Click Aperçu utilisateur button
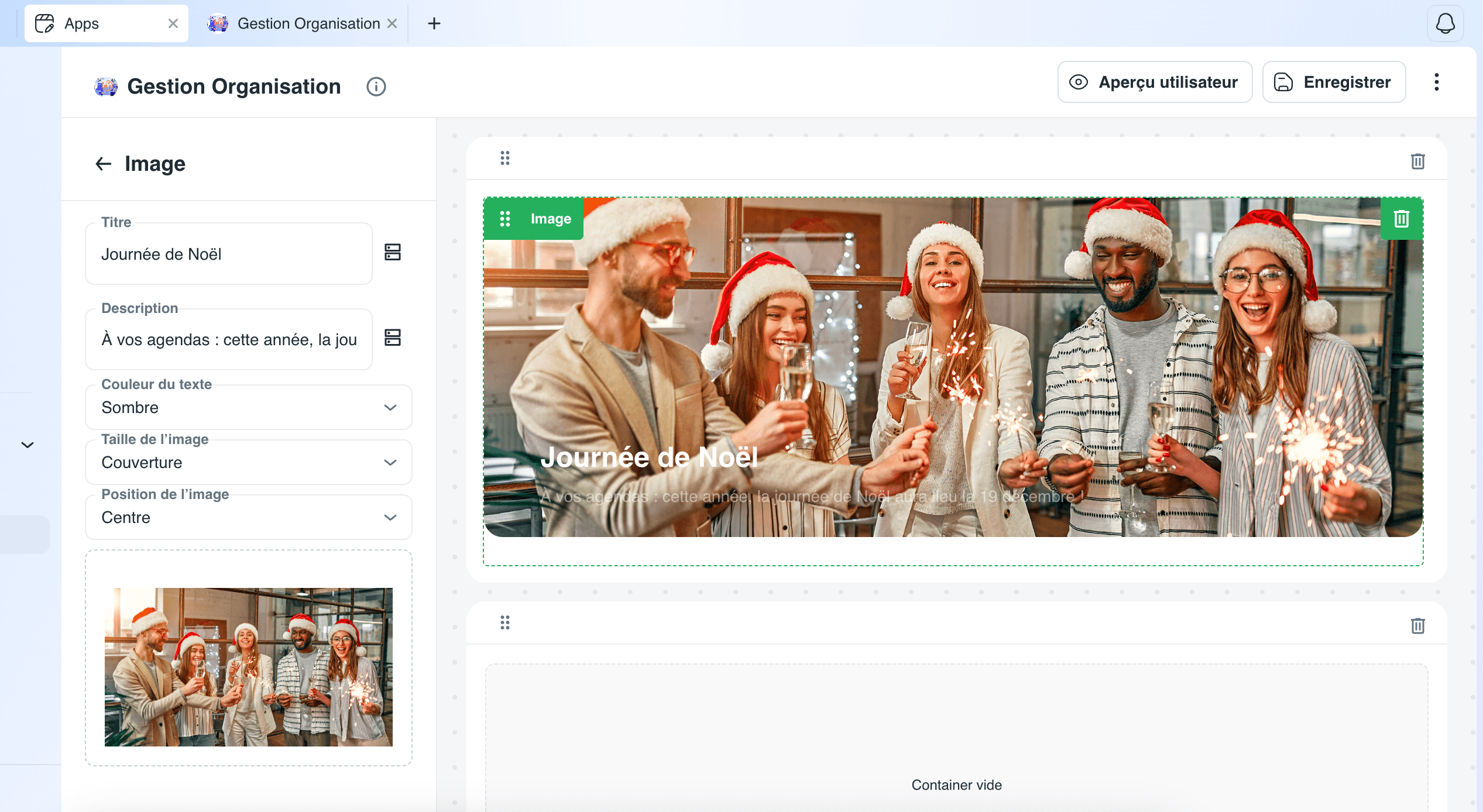Screen dimensions: 1483x812 pos(1155,82)
